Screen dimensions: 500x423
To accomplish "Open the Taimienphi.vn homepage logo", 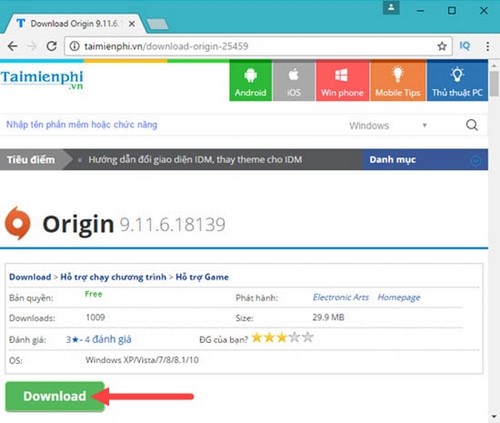I will 42,79.
